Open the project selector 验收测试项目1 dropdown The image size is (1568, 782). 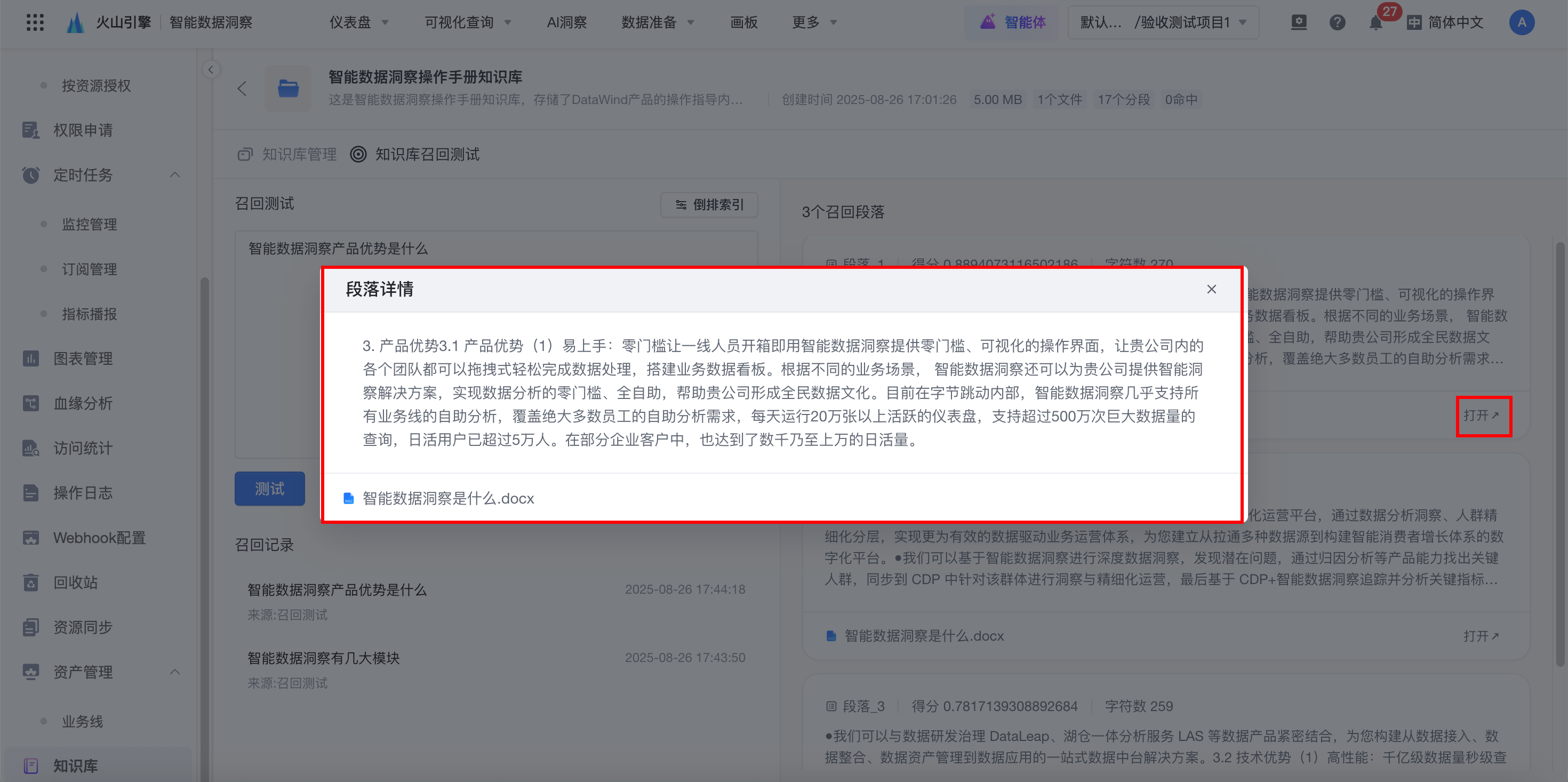(x=1163, y=22)
